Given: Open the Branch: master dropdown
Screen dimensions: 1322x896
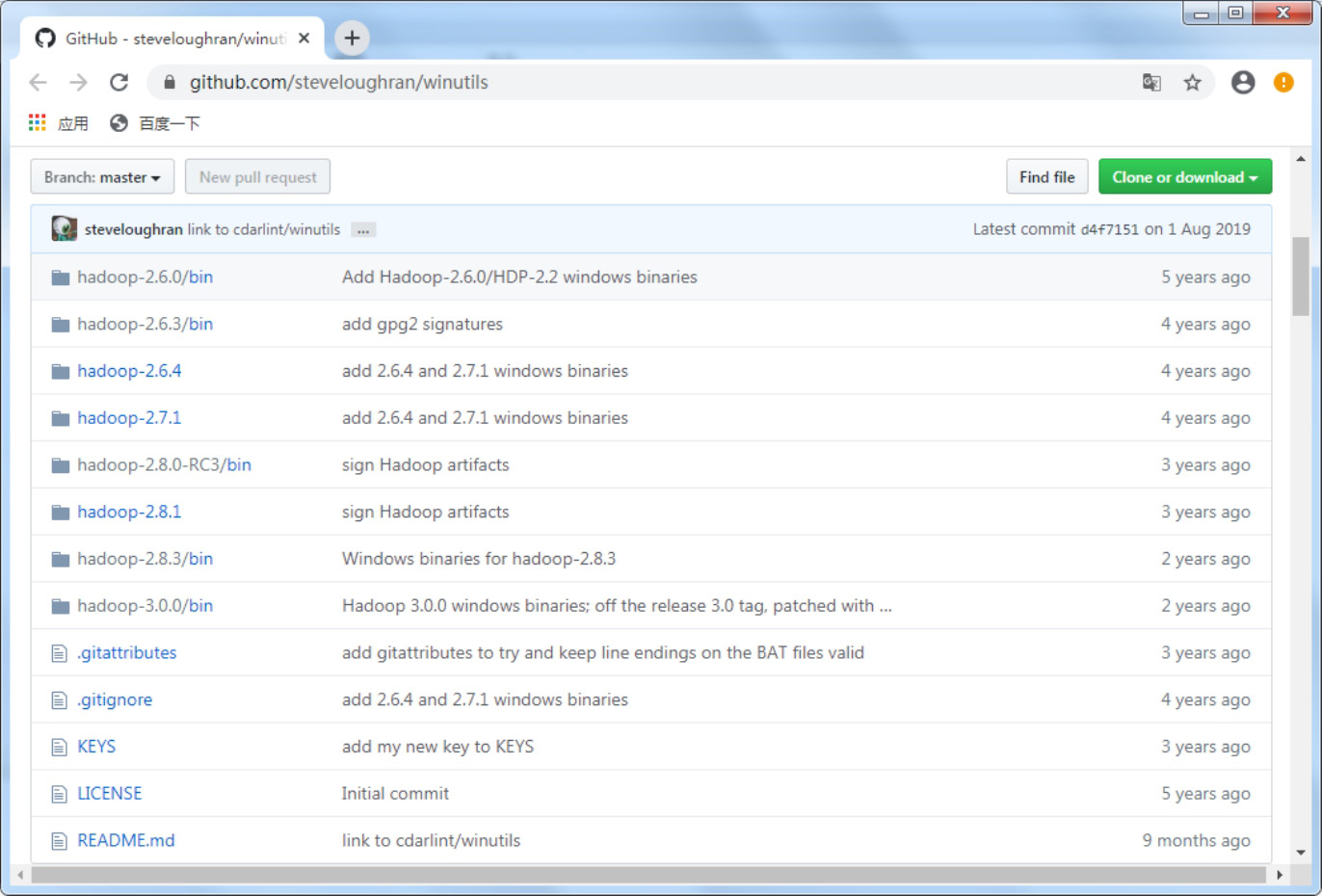Looking at the screenshot, I should pyautogui.click(x=102, y=177).
